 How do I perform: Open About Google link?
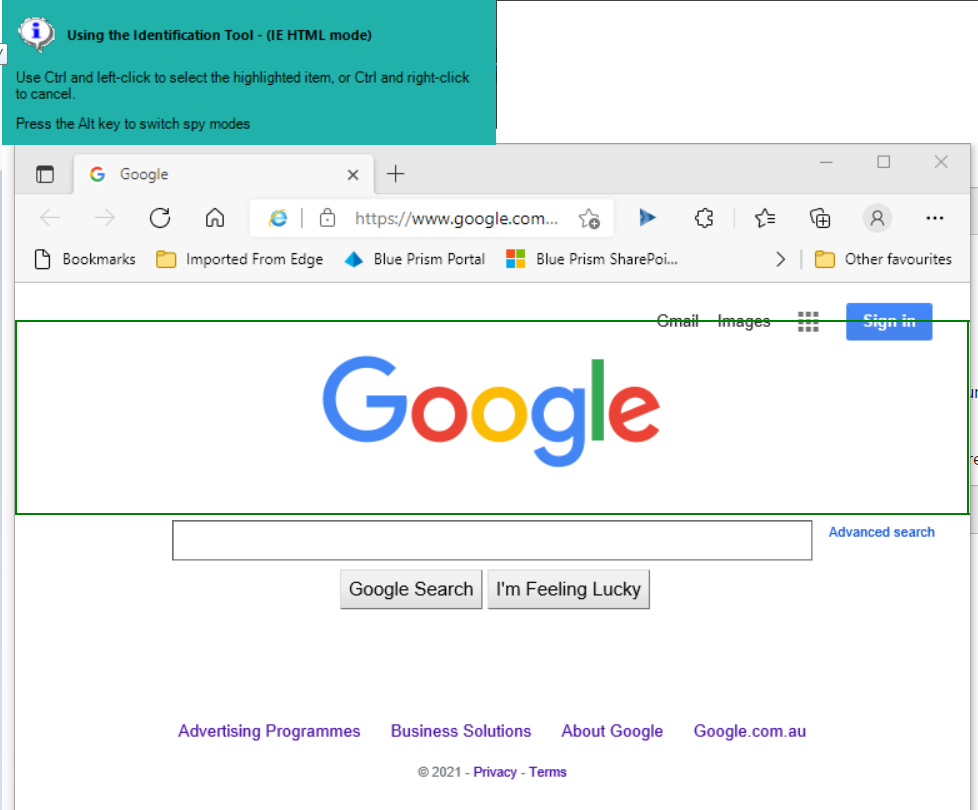coord(612,731)
